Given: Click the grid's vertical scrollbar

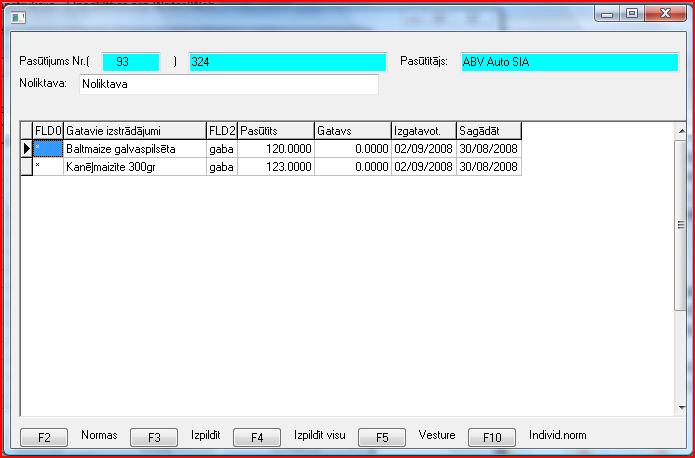Looking at the screenshot, I should [x=680, y=270].
